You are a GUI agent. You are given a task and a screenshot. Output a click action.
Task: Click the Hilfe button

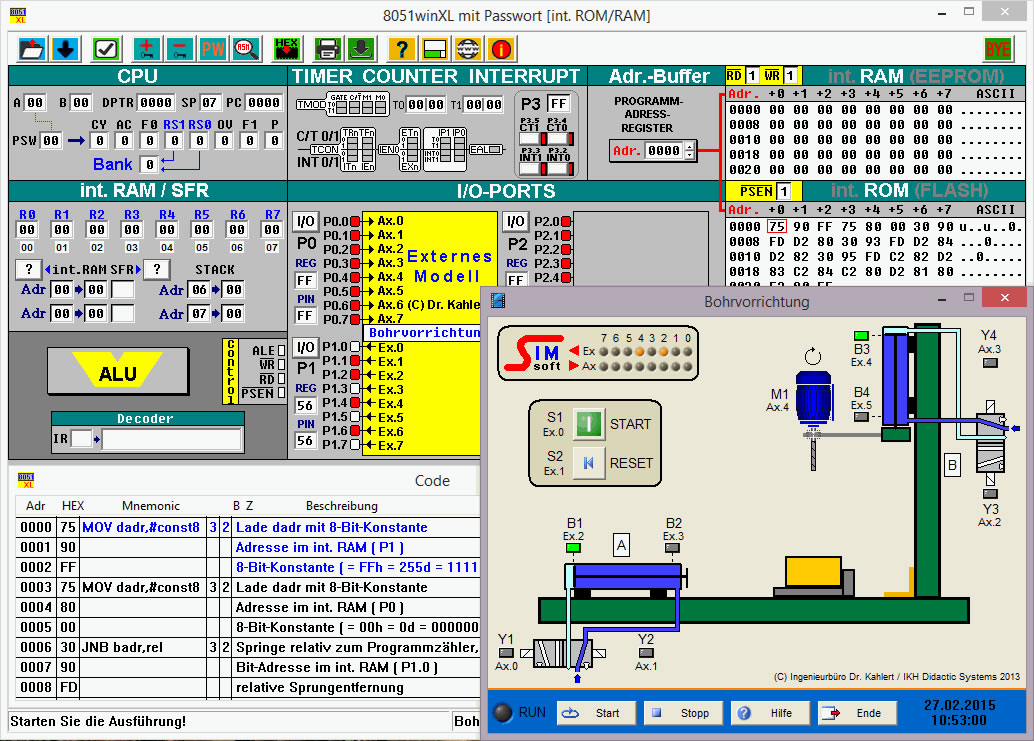pos(771,713)
